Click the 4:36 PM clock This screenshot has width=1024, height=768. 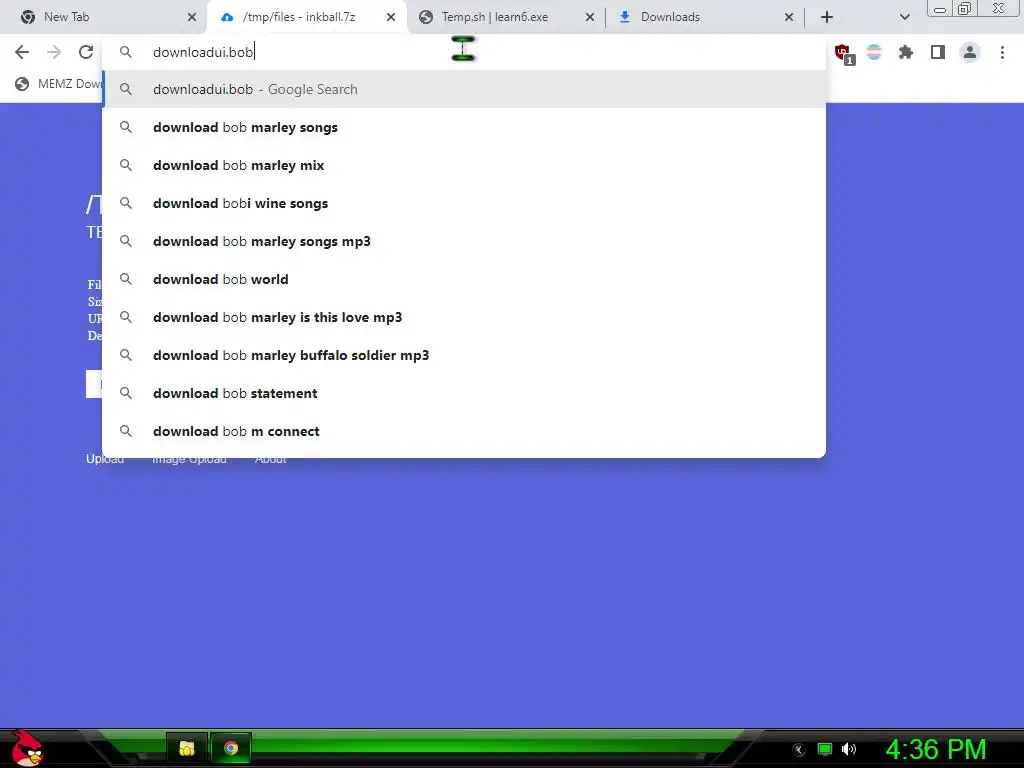(936, 750)
